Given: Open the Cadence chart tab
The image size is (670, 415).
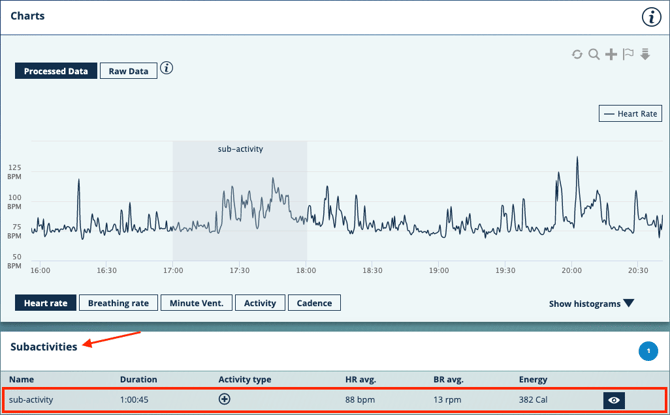Looking at the screenshot, I should click(x=314, y=303).
